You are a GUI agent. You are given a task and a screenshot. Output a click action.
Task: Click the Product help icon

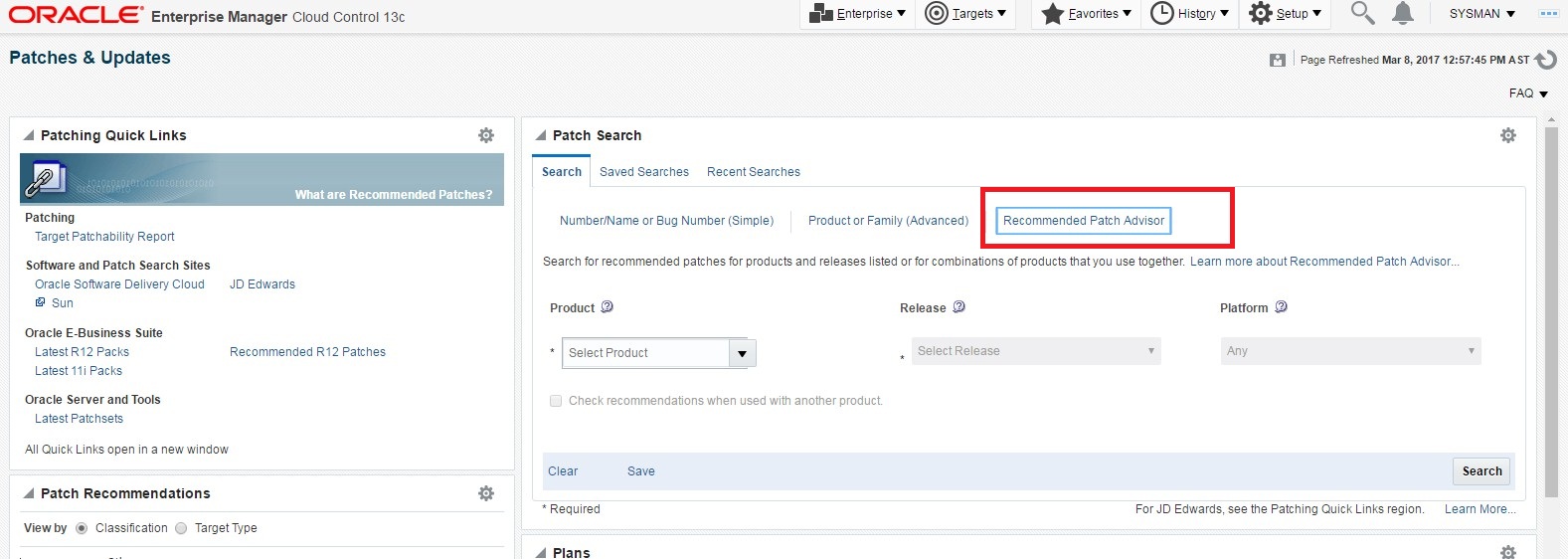(x=608, y=307)
